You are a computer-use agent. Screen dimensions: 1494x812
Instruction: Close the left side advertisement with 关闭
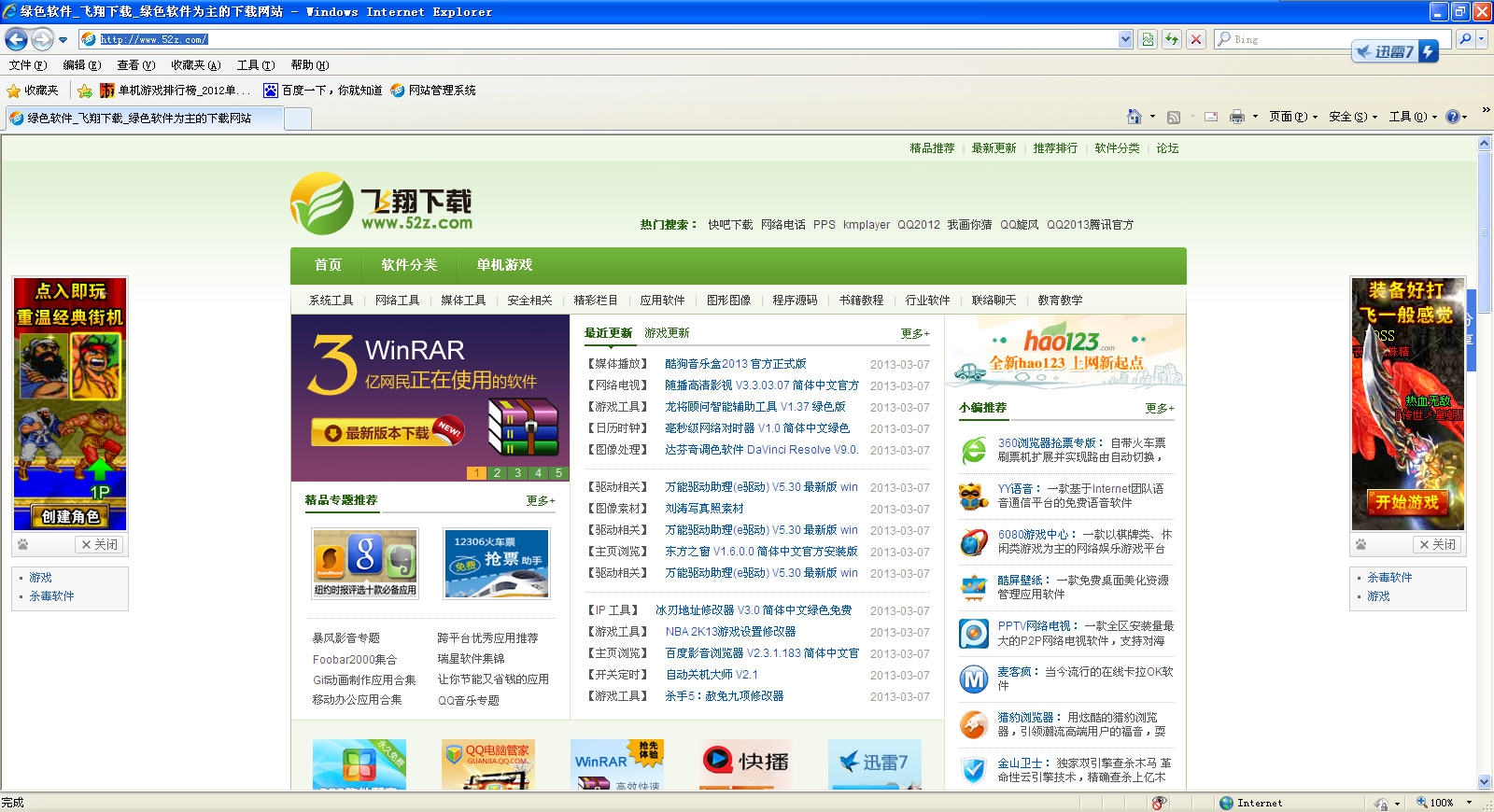pyautogui.click(x=99, y=544)
